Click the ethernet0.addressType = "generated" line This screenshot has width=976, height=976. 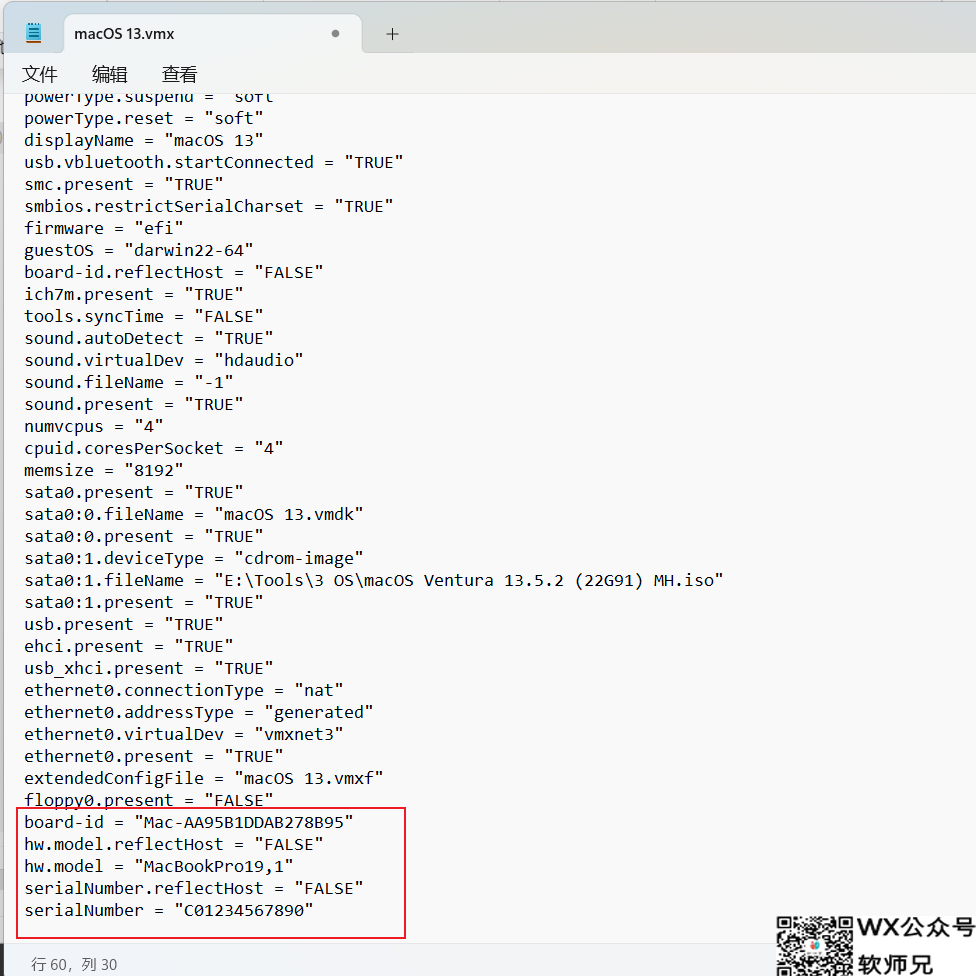pyautogui.click(x=199, y=712)
